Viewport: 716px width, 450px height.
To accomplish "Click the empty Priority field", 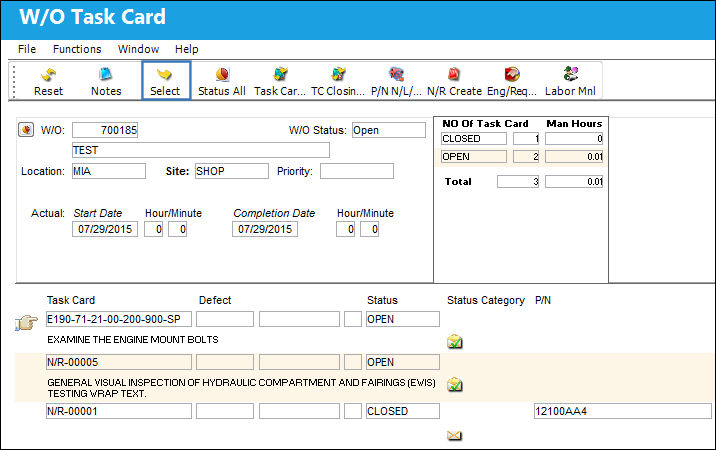I will pyautogui.click(x=357, y=171).
